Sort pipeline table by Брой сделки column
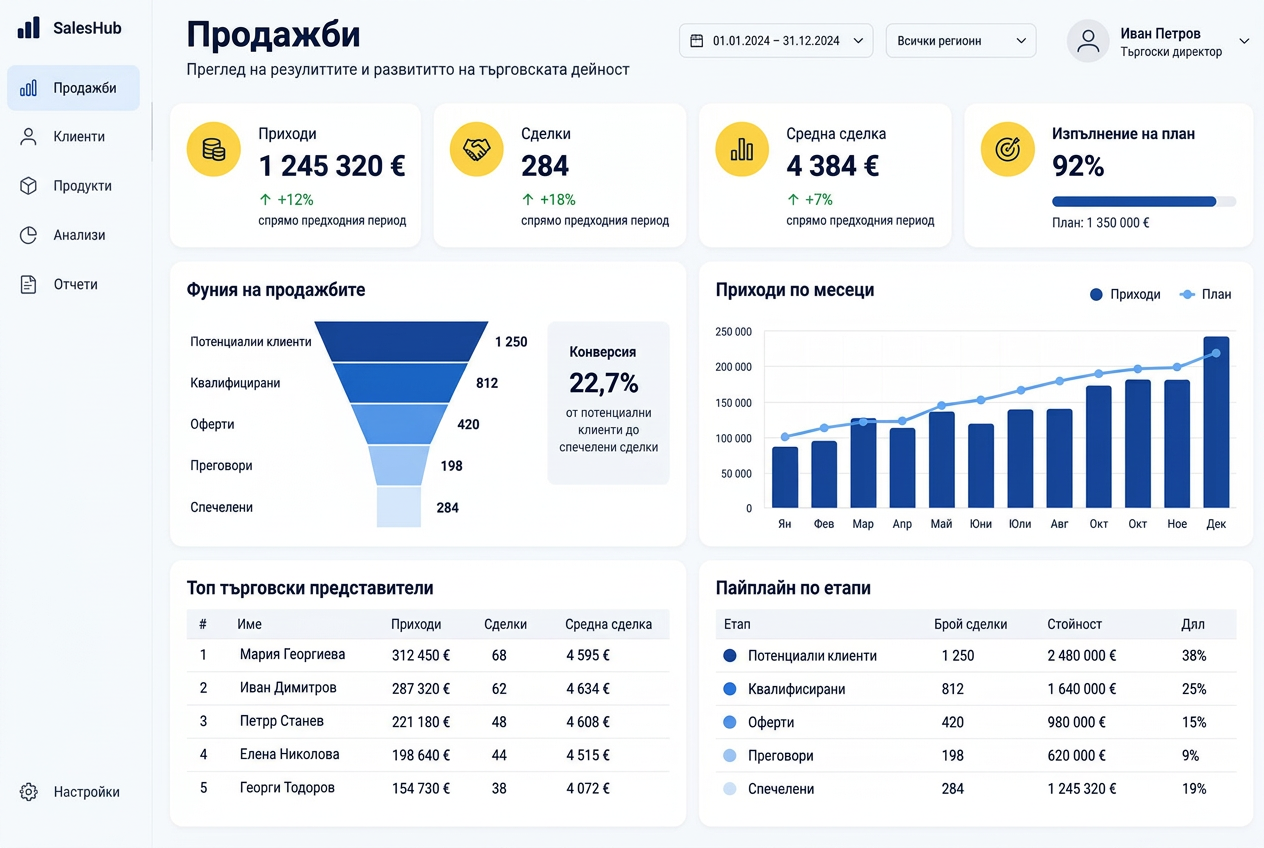Screen dimensions: 1264x848 pyautogui.click(x=970, y=624)
